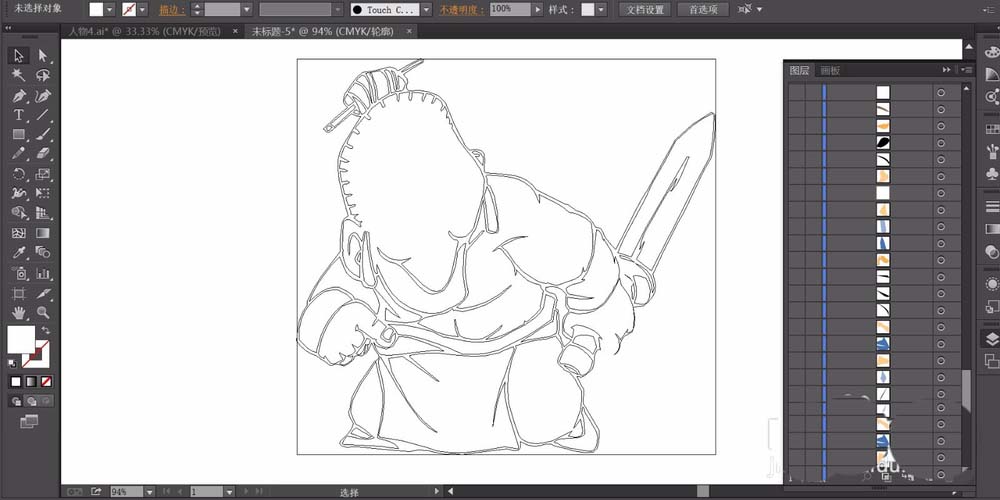
Task: Open Layers panel flyout menu
Action: (x=966, y=70)
